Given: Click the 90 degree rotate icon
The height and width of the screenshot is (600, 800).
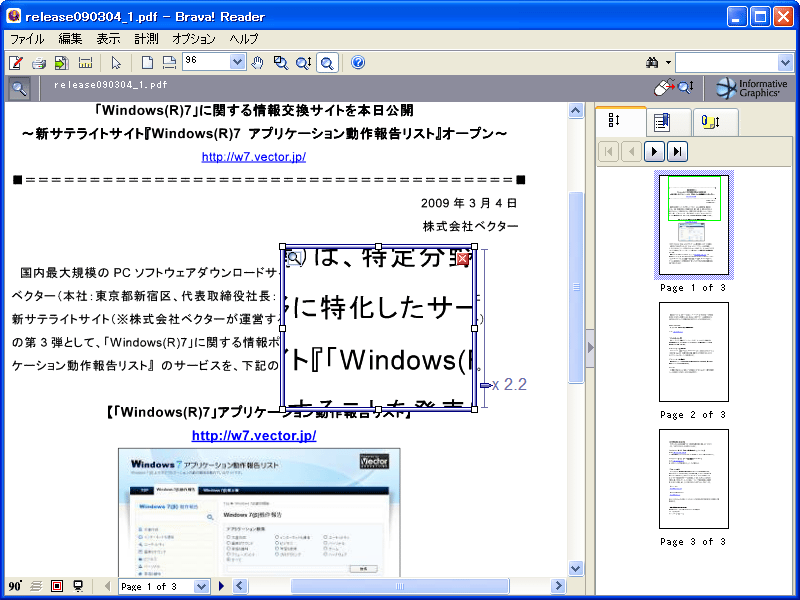Looking at the screenshot, I should 15,586.
